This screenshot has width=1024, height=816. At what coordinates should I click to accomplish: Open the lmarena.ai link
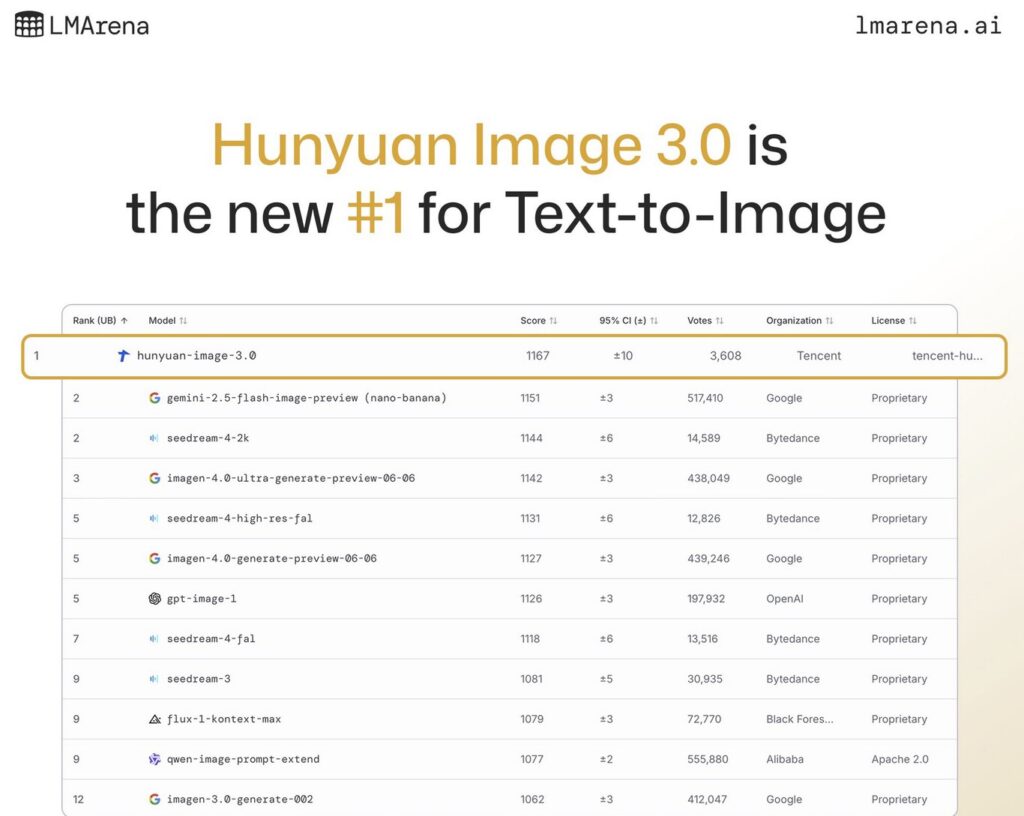pos(928,26)
